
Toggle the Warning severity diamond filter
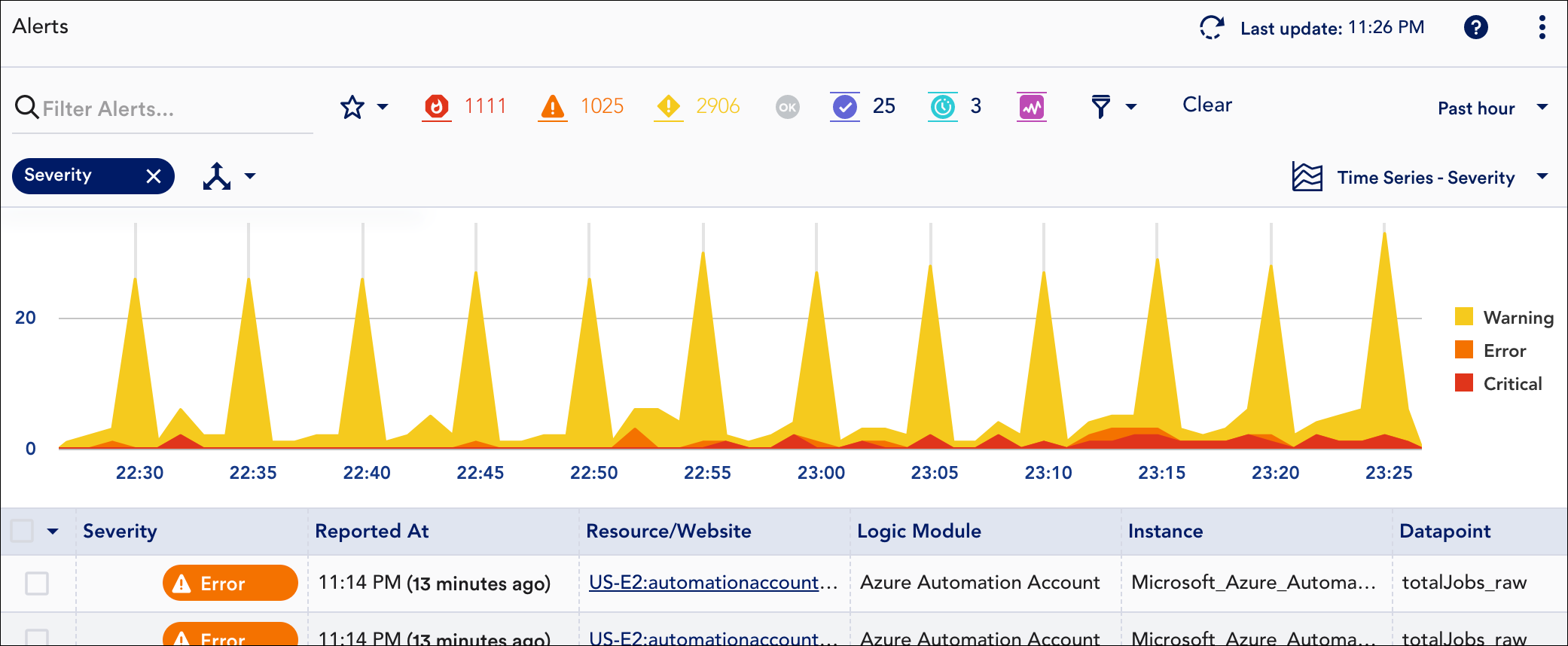(668, 106)
